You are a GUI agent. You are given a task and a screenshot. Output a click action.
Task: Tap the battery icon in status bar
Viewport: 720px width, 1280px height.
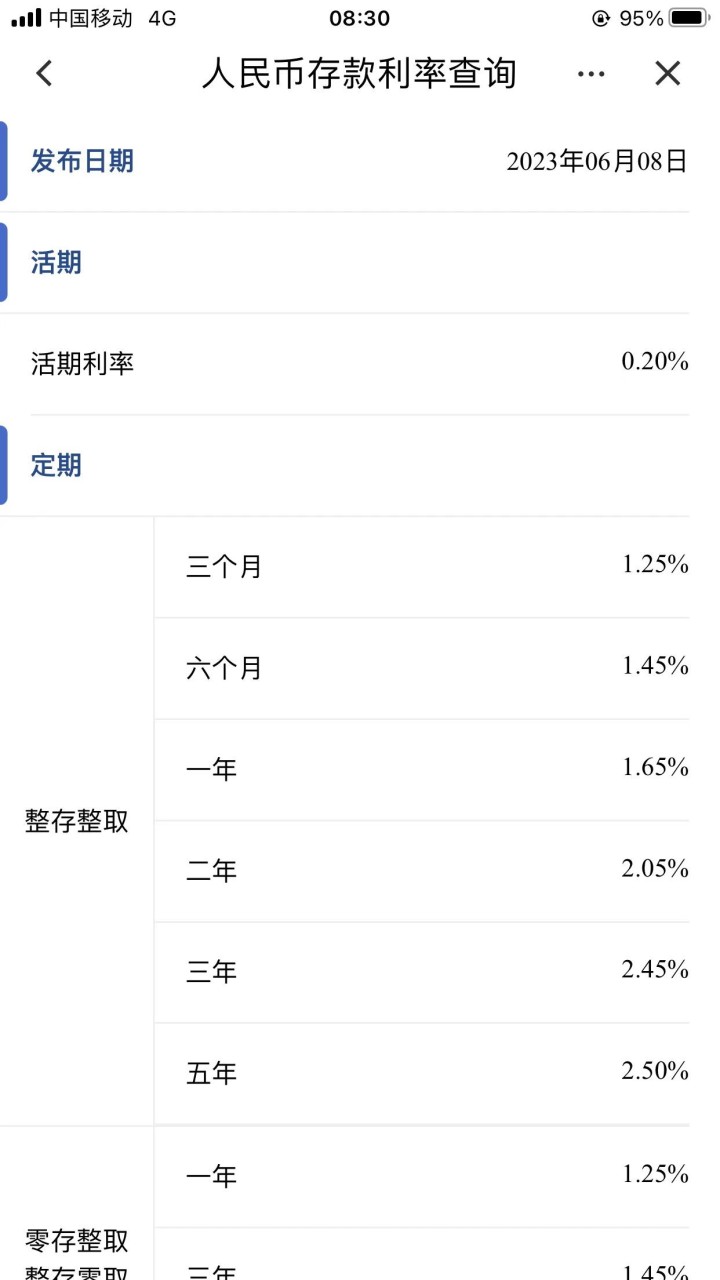tap(689, 18)
